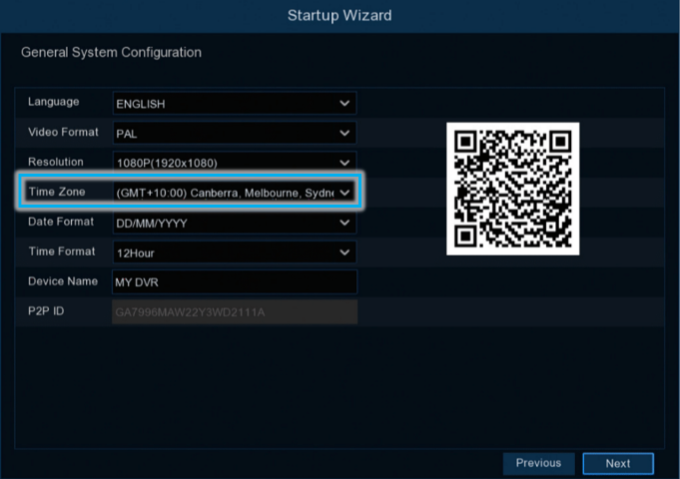Viewport: 680px width, 479px height.
Task: Expand the highlighted Time Zone dropdown
Action: coord(233,192)
